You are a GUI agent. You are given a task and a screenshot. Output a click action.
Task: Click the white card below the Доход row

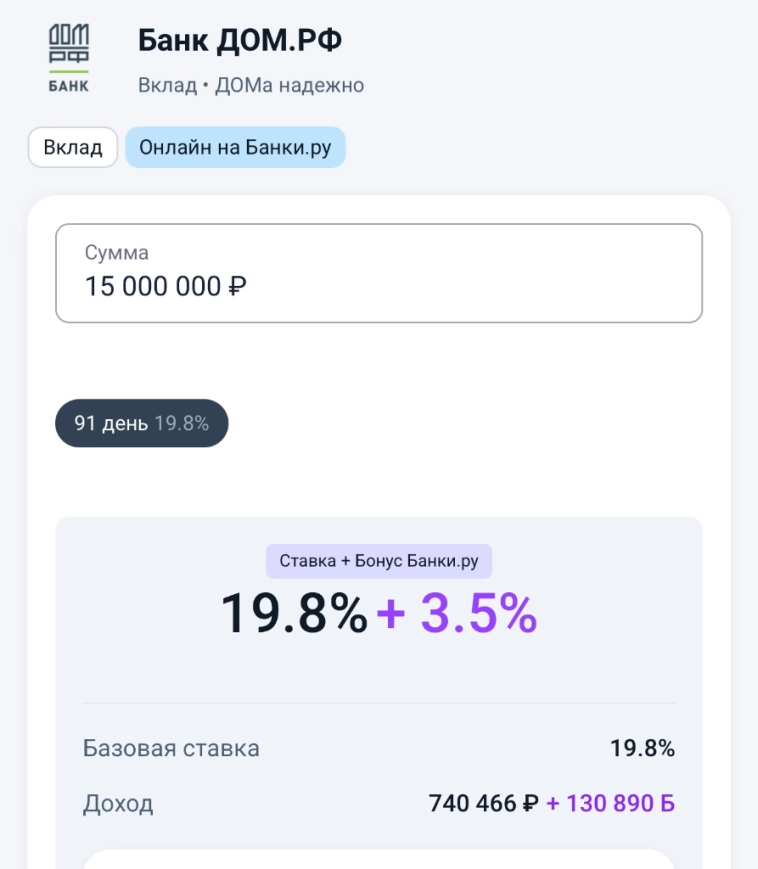(x=379, y=859)
